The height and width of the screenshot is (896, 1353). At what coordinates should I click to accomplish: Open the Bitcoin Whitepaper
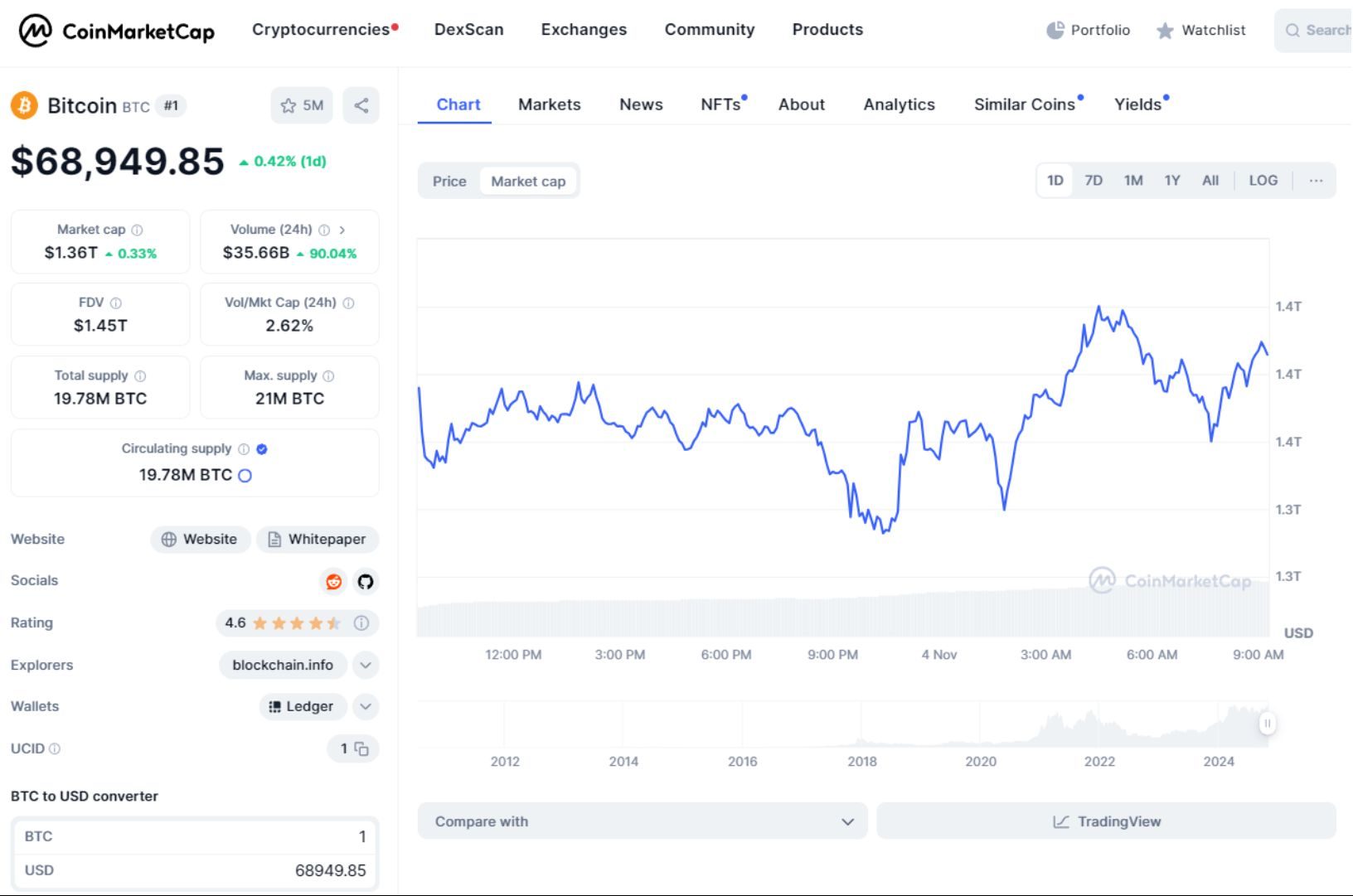[318, 540]
